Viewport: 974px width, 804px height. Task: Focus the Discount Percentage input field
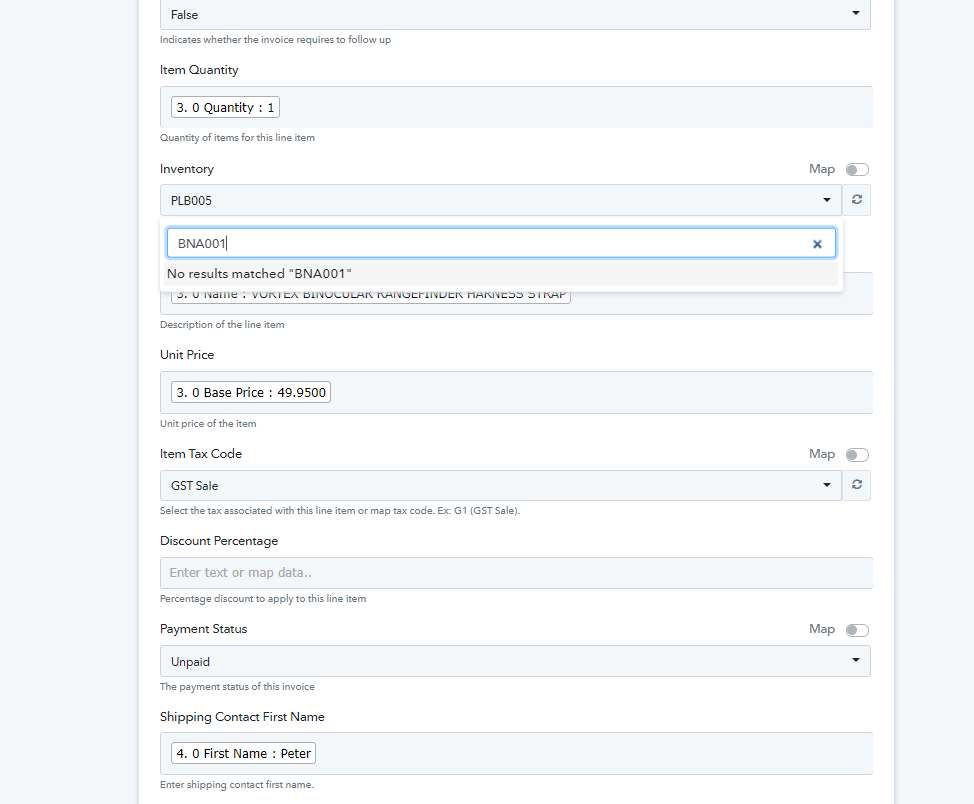(x=514, y=573)
